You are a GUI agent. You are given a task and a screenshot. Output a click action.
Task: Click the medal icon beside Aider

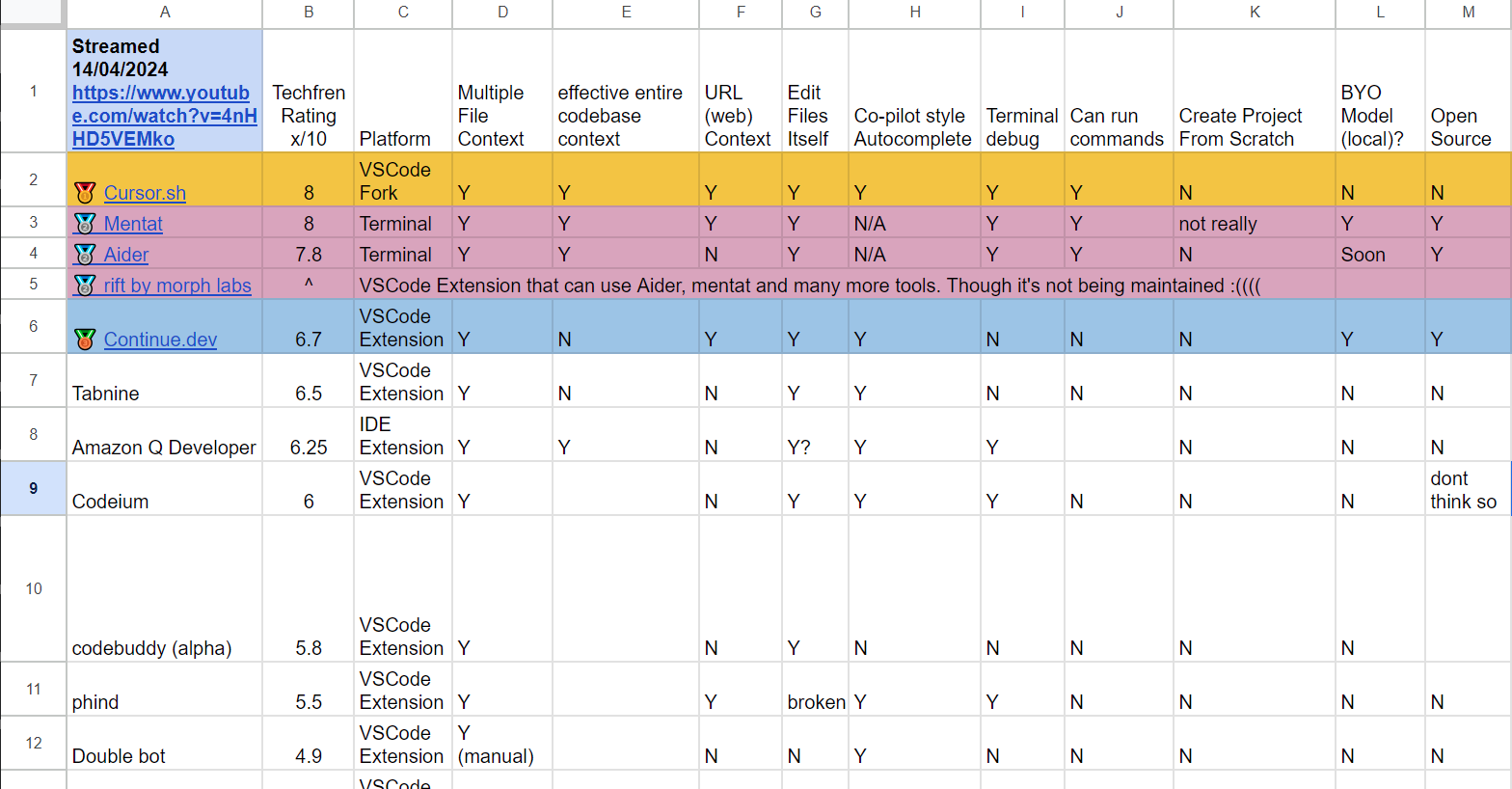[x=85, y=255]
